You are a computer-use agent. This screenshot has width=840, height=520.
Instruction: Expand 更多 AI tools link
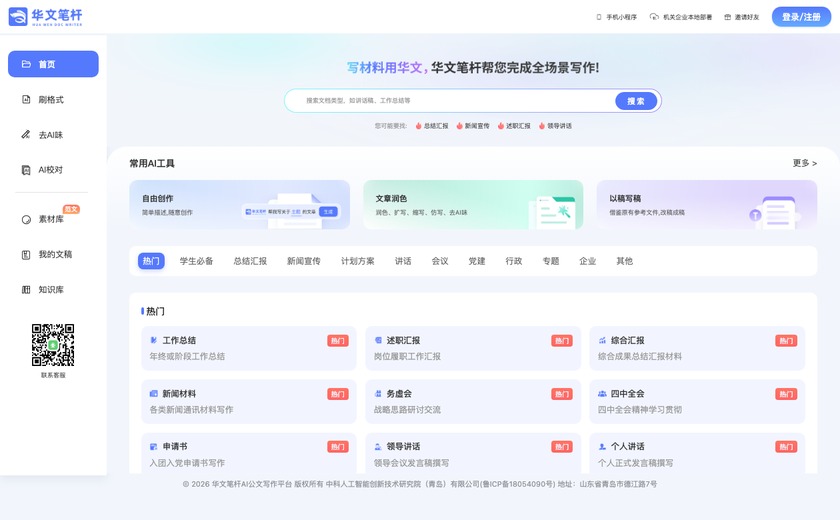tap(805, 163)
